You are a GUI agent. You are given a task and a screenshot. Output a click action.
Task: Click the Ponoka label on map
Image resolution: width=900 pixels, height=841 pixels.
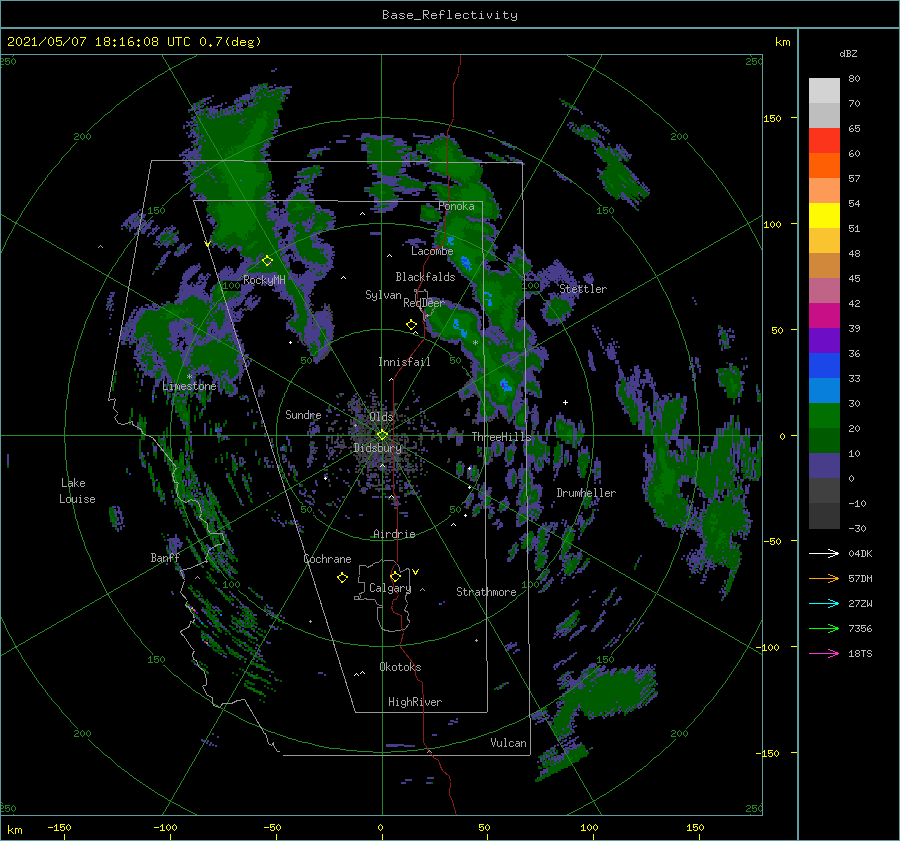pyautogui.click(x=456, y=206)
